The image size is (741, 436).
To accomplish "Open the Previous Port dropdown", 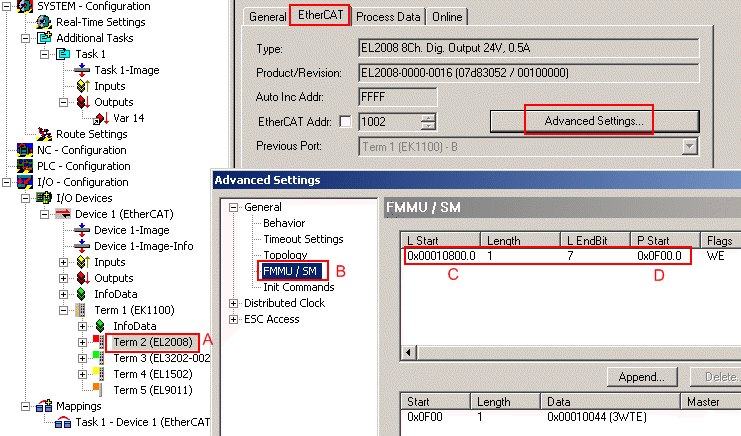I will click(690, 146).
